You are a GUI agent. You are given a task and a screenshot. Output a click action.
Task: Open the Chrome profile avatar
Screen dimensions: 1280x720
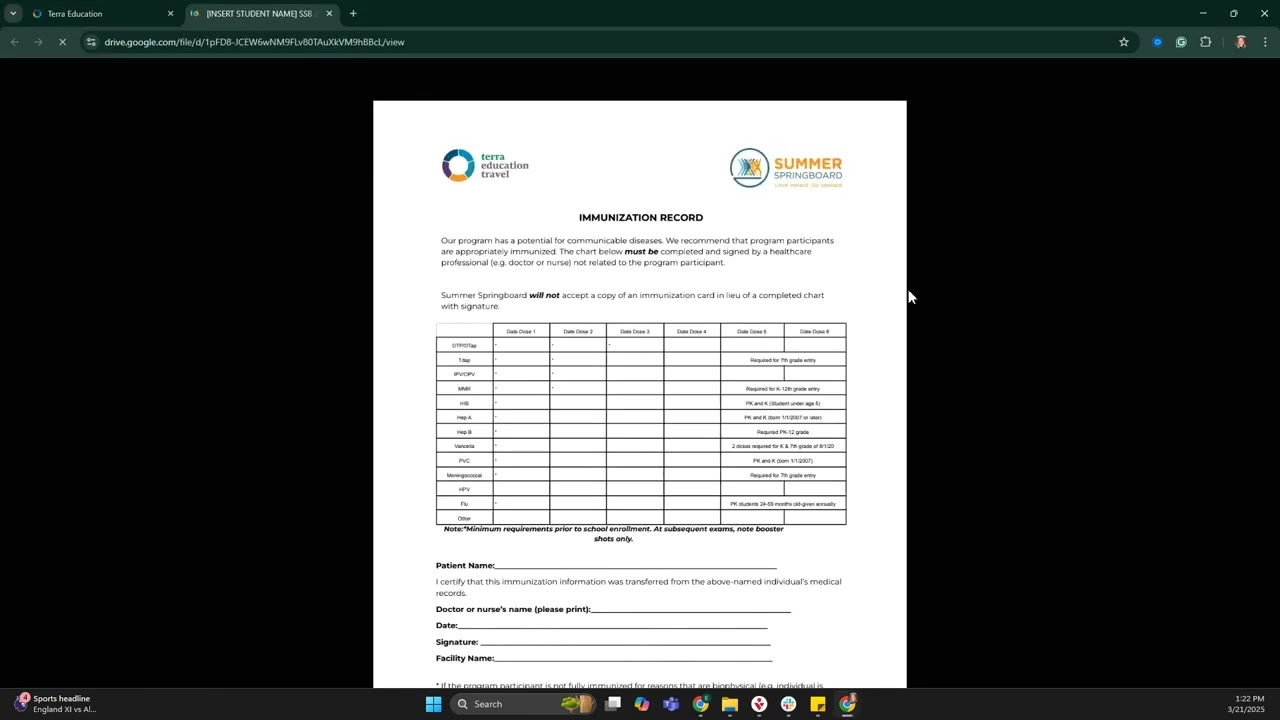click(1241, 42)
